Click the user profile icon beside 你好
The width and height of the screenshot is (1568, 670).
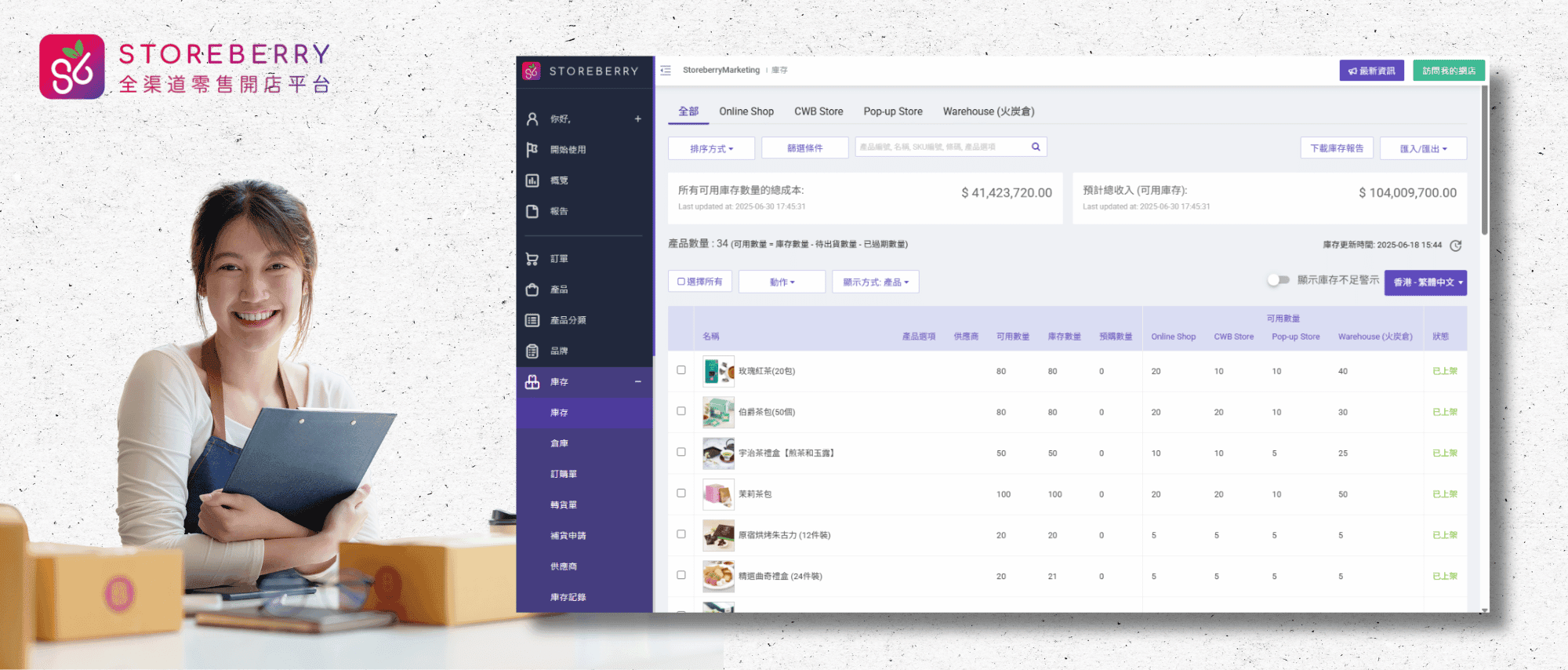532,118
